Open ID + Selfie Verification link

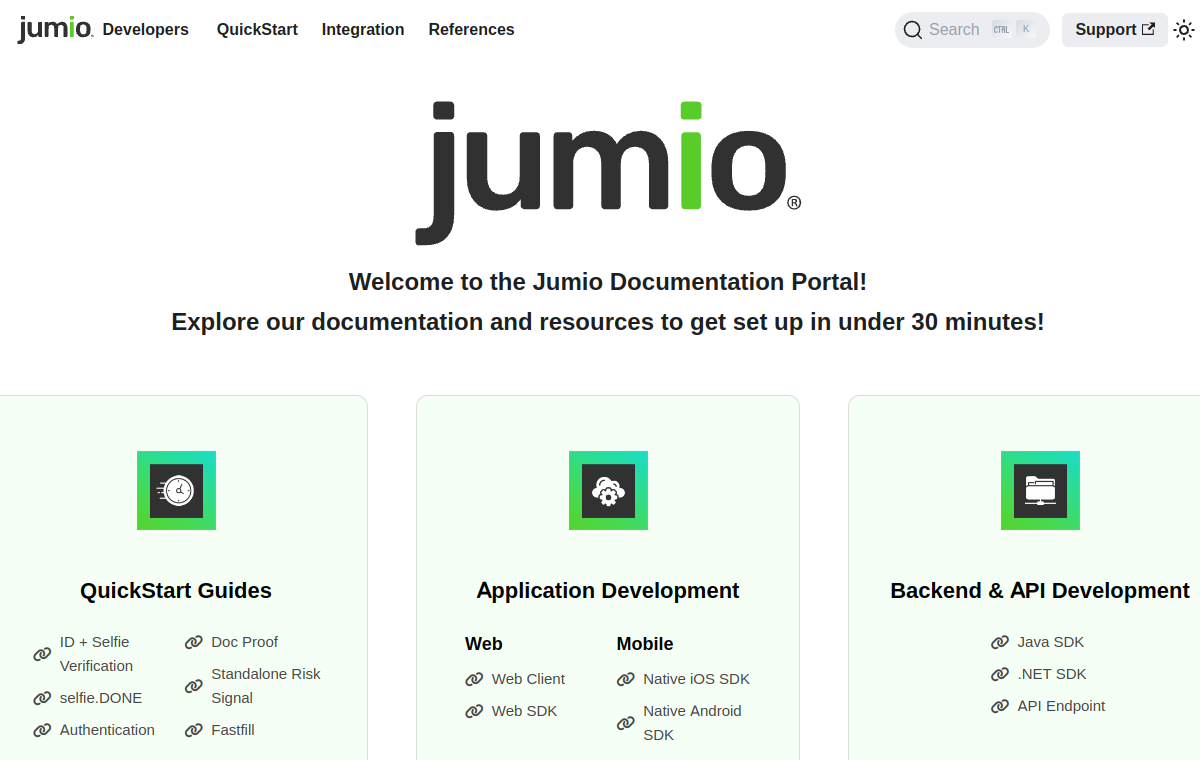(96, 654)
